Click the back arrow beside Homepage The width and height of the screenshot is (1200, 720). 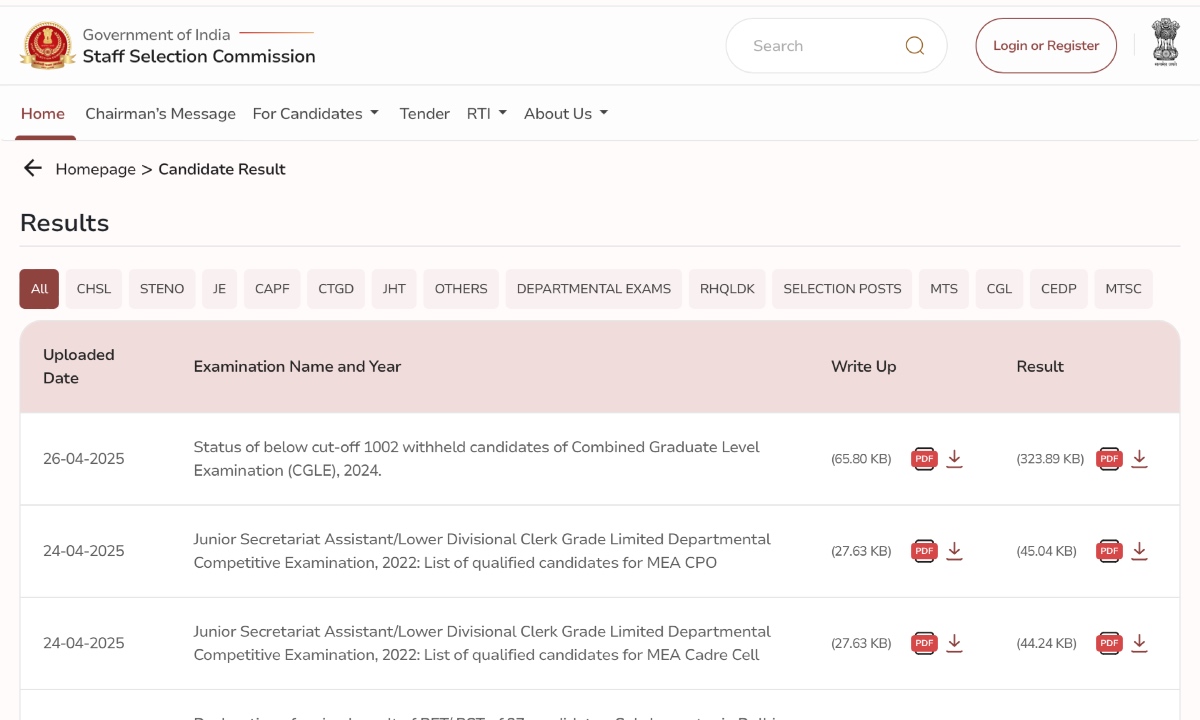tap(33, 168)
